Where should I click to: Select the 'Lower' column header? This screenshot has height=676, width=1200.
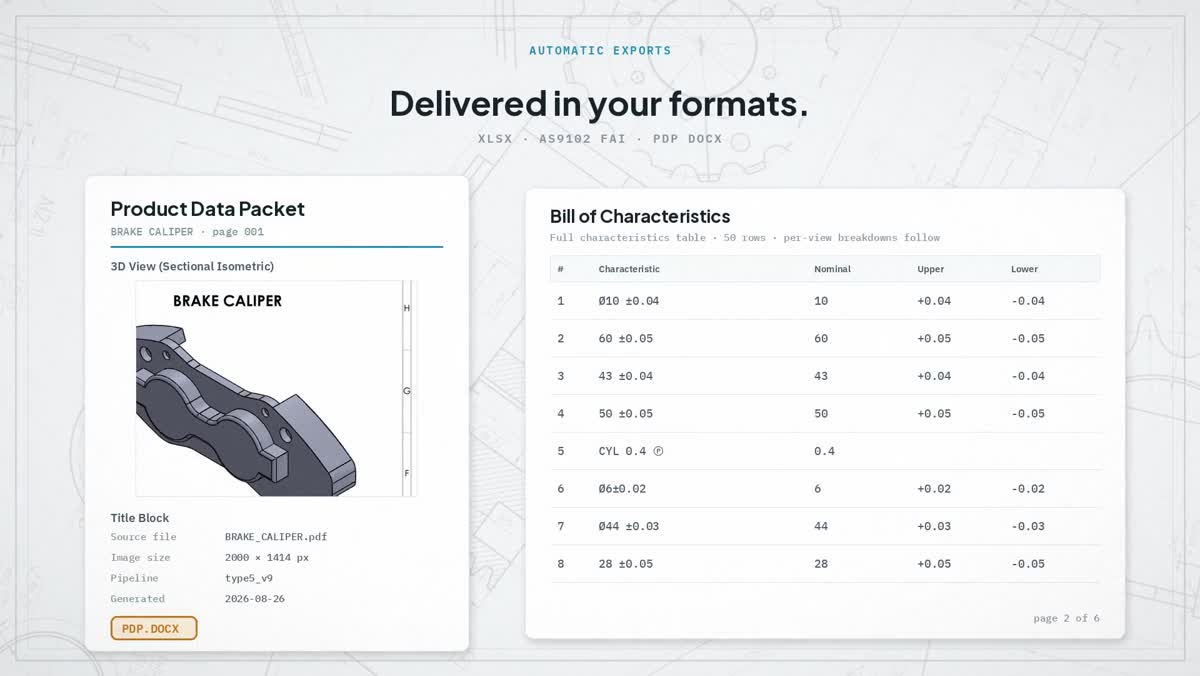point(1024,269)
